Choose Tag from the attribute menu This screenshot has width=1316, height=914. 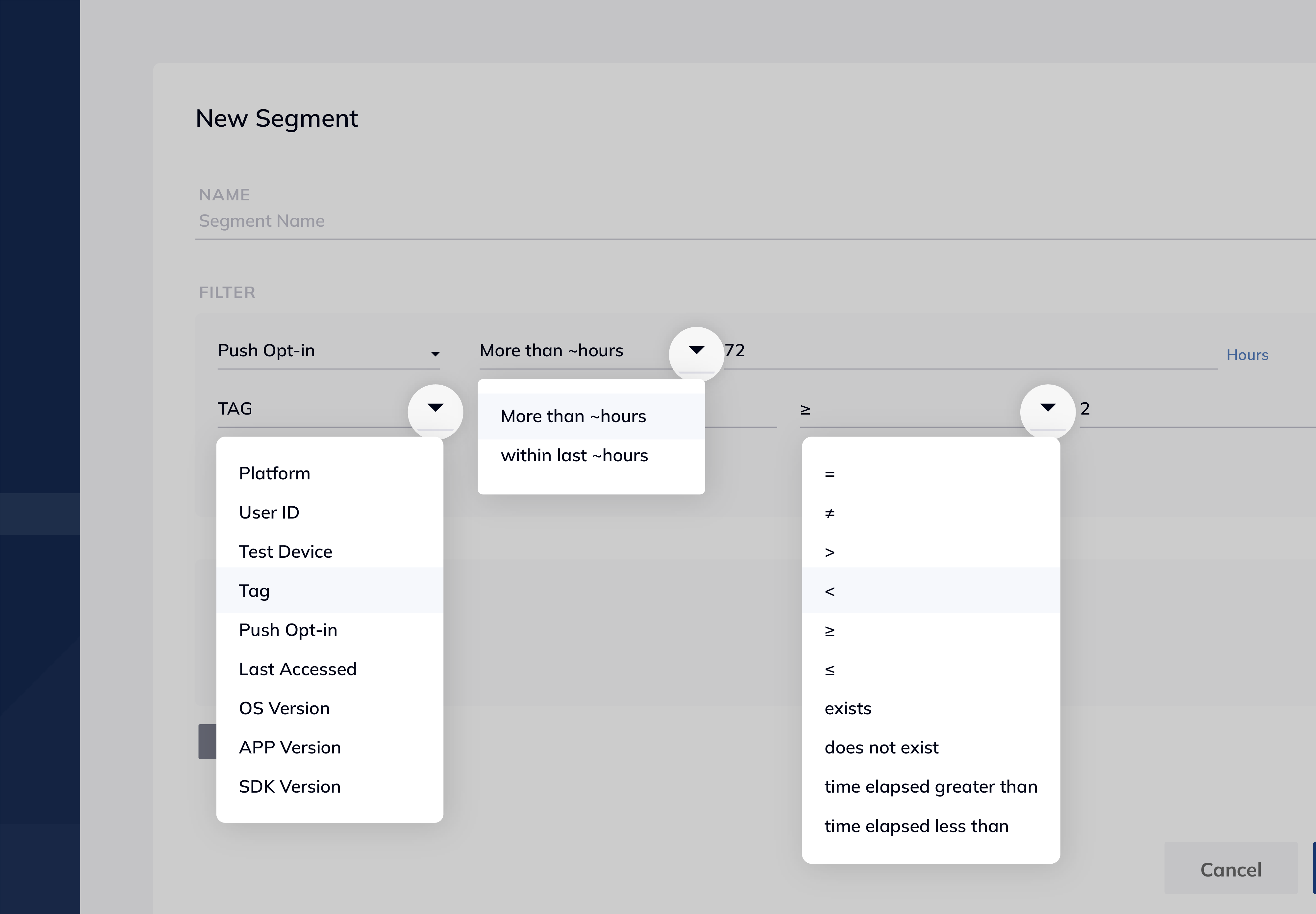pyautogui.click(x=255, y=591)
